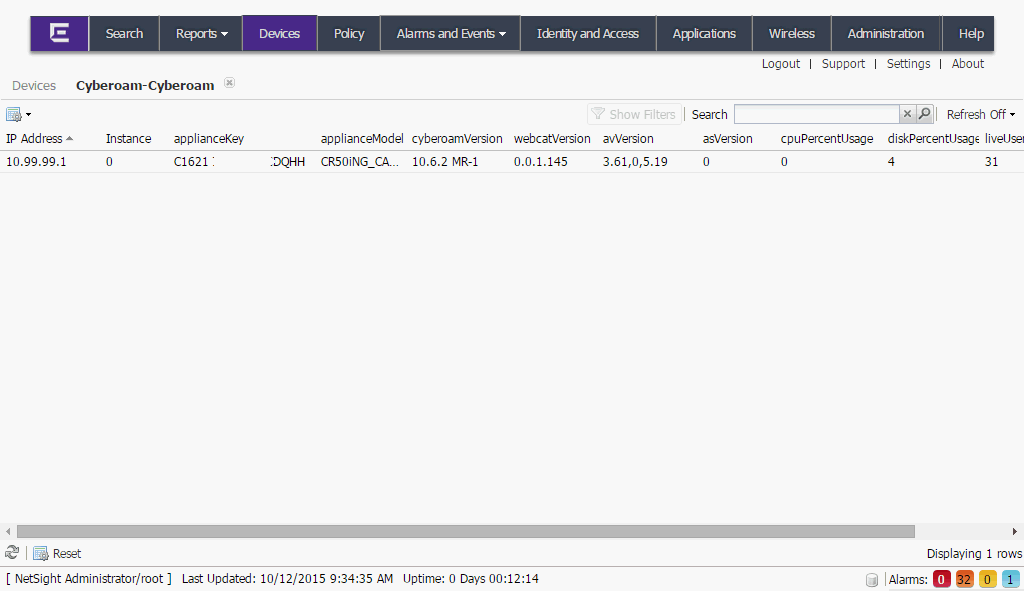Click the scrollbar right arrow

point(1015,532)
